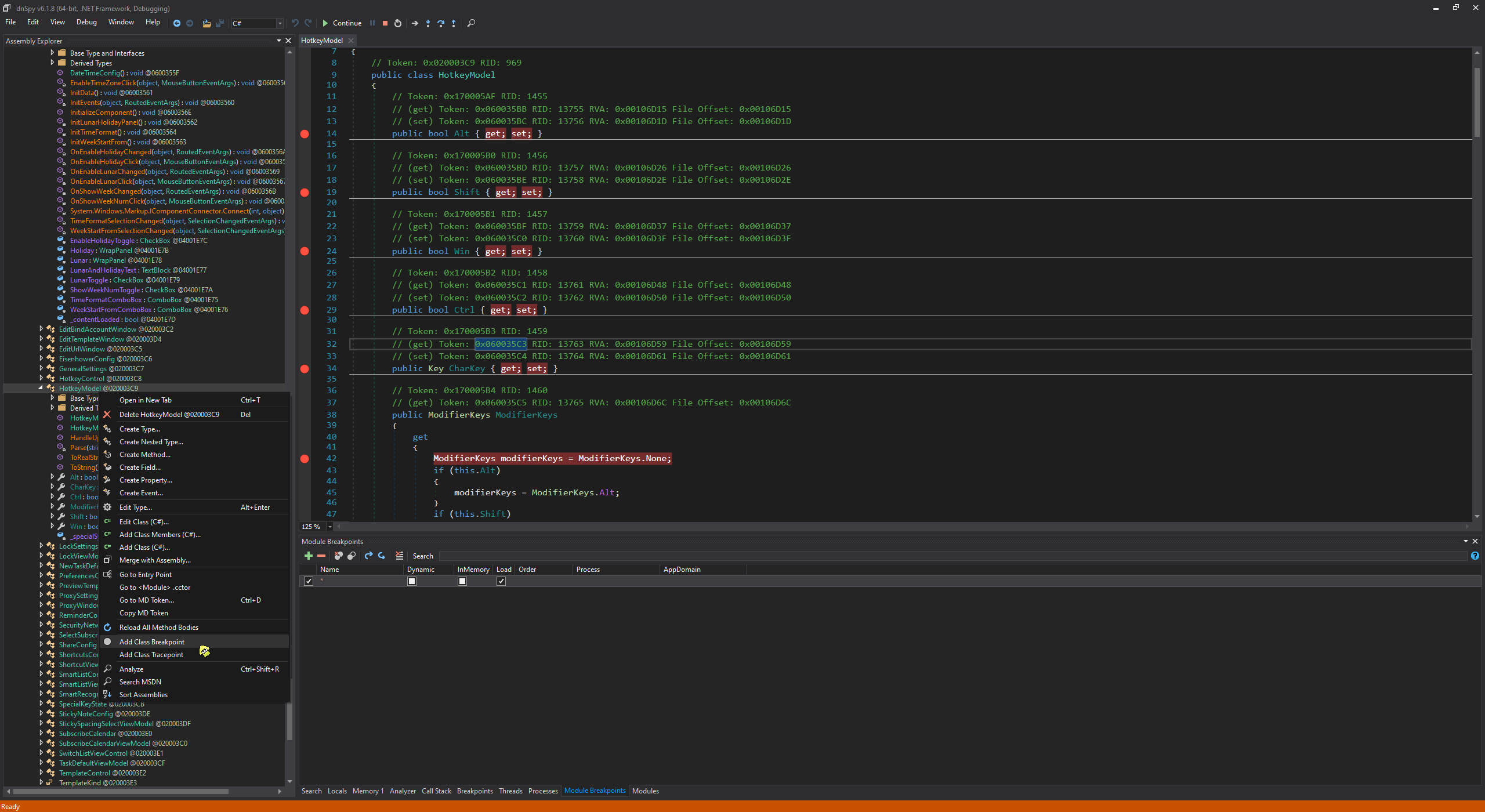Click the Open assembly folder icon

(207, 23)
